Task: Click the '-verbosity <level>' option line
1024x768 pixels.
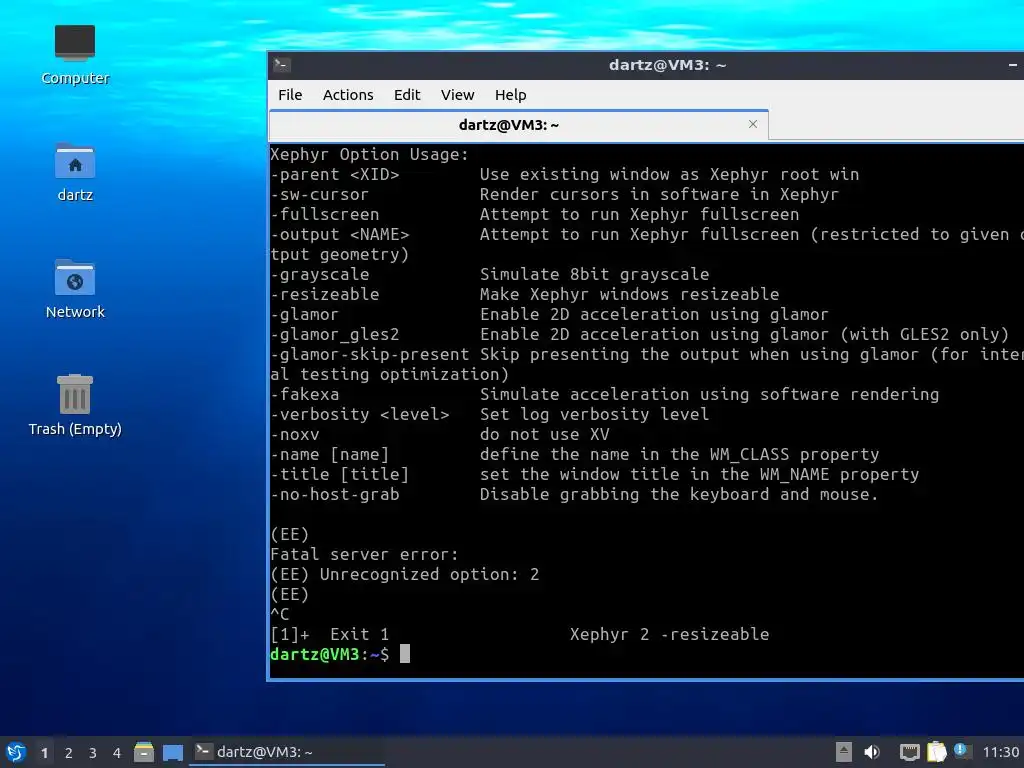Action: pyautogui.click(x=489, y=414)
